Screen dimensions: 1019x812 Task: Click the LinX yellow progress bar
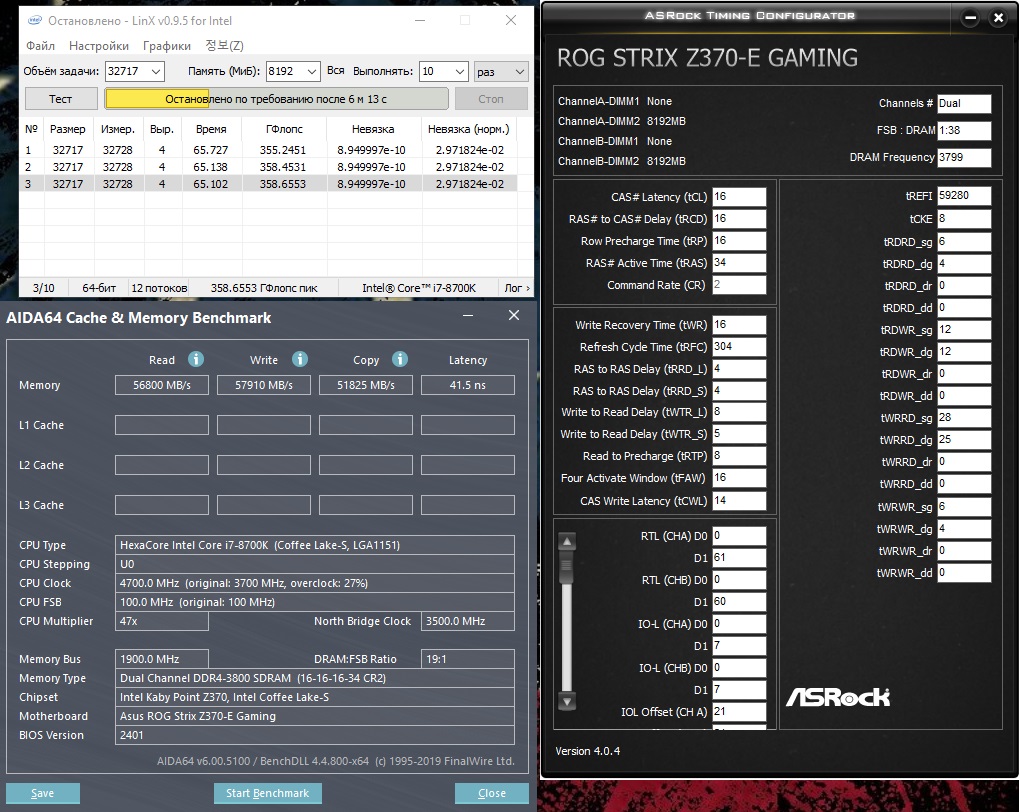click(276, 99)
